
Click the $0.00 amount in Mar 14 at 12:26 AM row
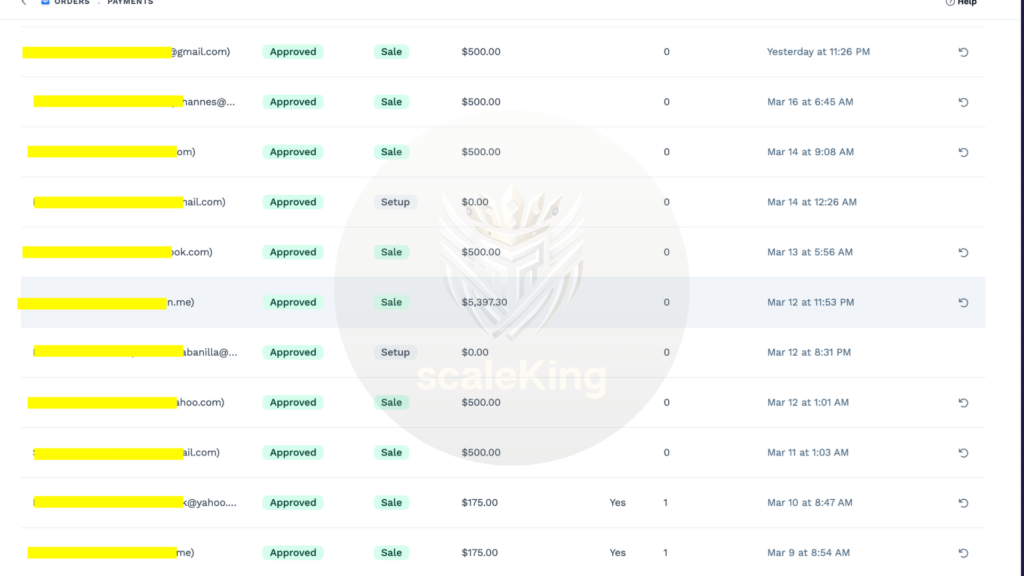pos(475,202)
